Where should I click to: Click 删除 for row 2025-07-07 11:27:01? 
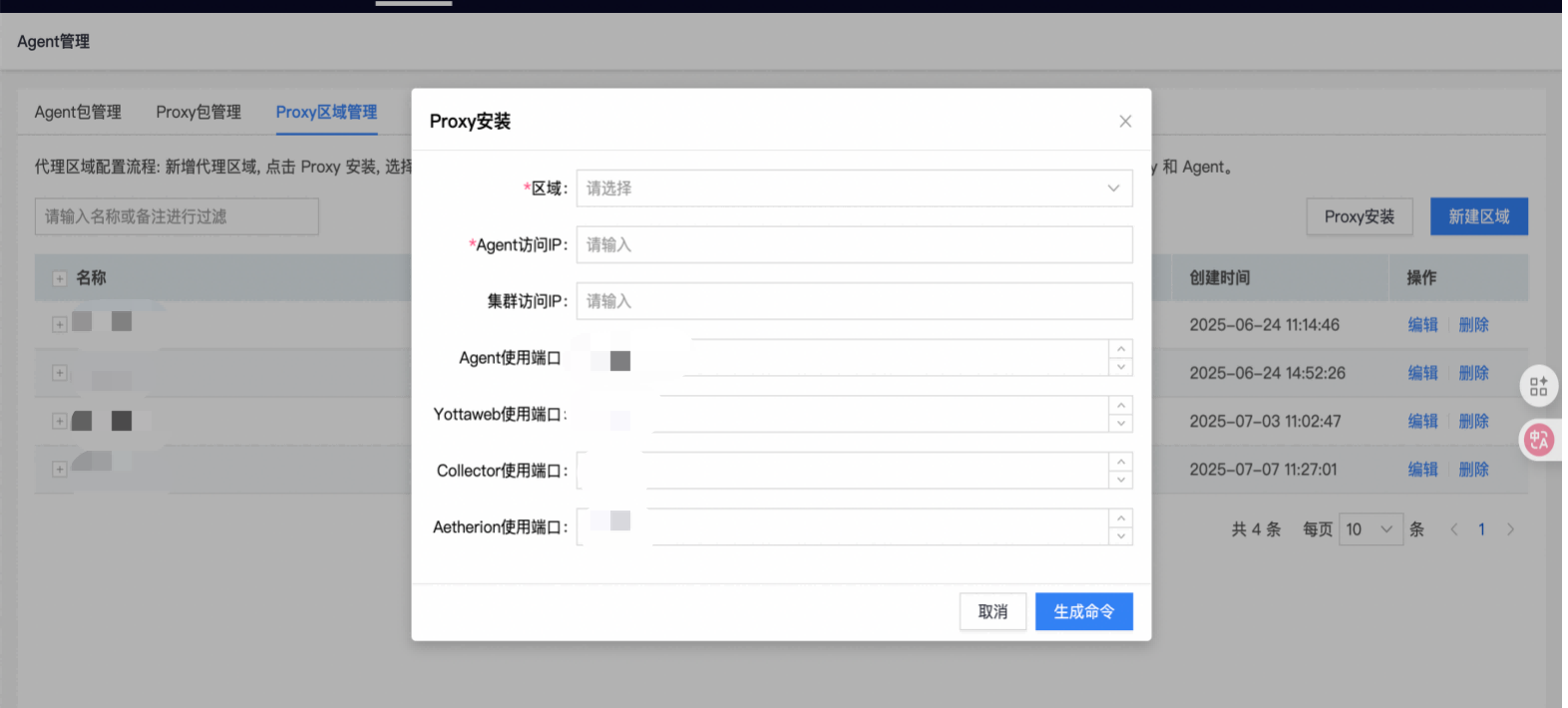click(x=1473, y=470)
